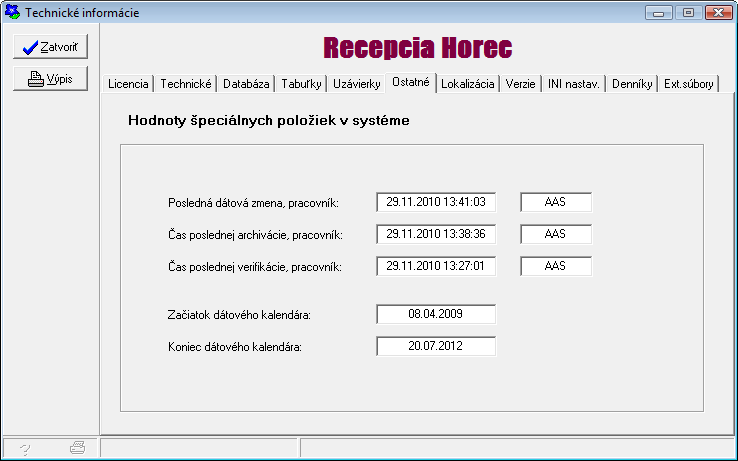Click the printer icon in status bar

77,449
